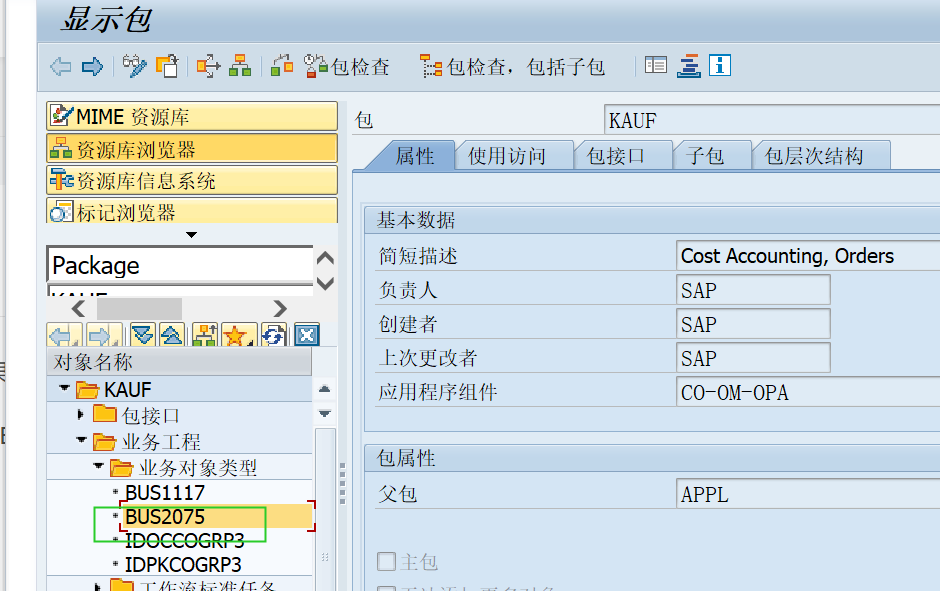Expand the 包接口 tree node
Screen dimensions: 940x591
click(x=83, y=416)
